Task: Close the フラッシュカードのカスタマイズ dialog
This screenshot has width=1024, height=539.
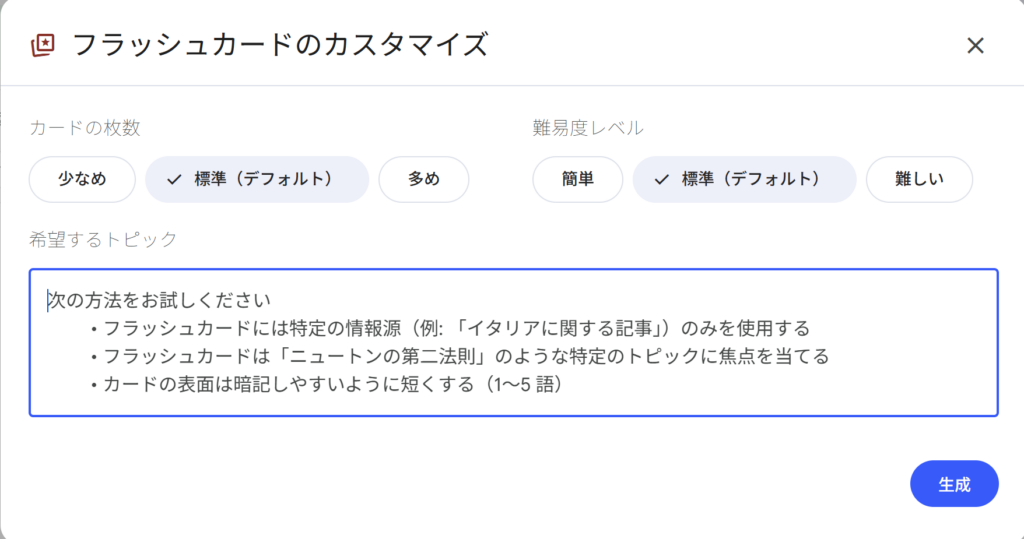Action: click(x=975, y=45)
